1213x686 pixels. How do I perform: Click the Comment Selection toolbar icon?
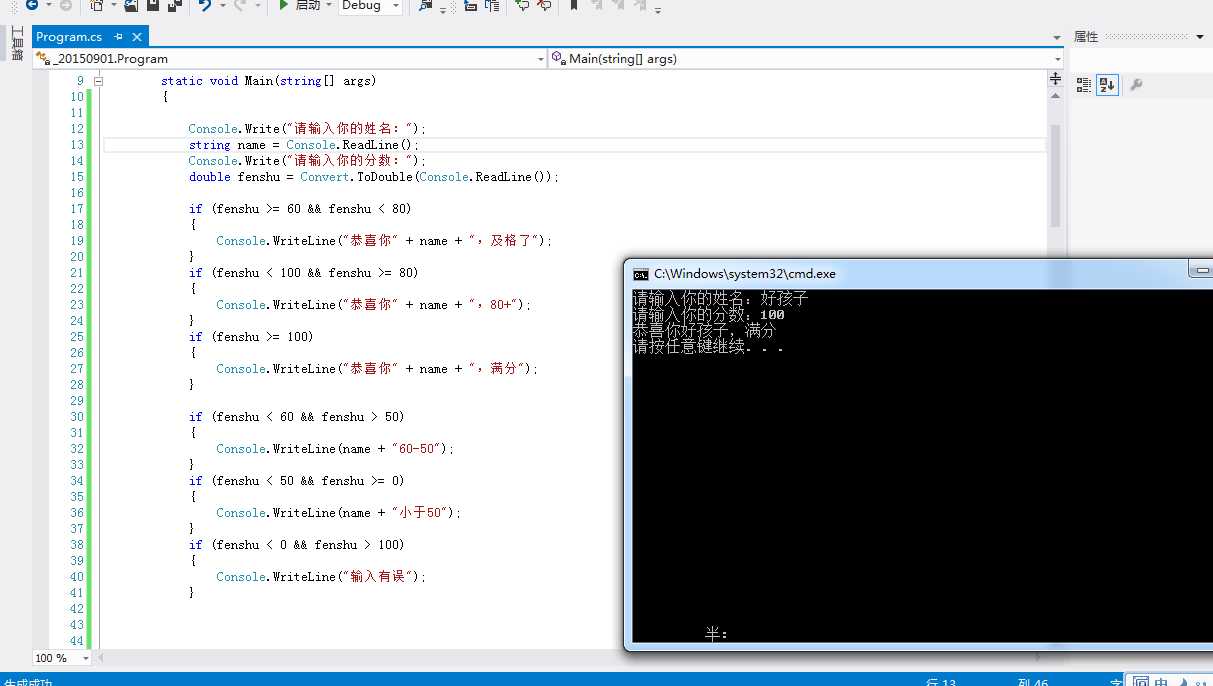[x=522, y=5]
